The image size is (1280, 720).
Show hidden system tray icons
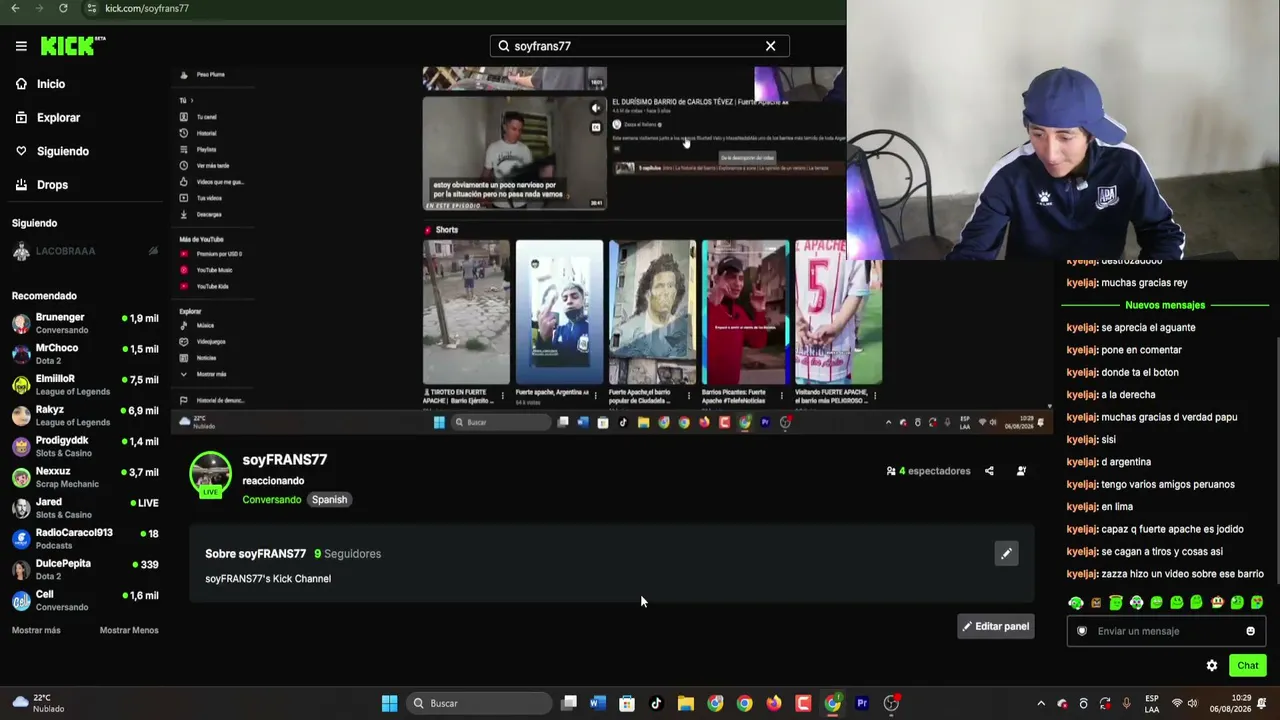(1041, 703)
